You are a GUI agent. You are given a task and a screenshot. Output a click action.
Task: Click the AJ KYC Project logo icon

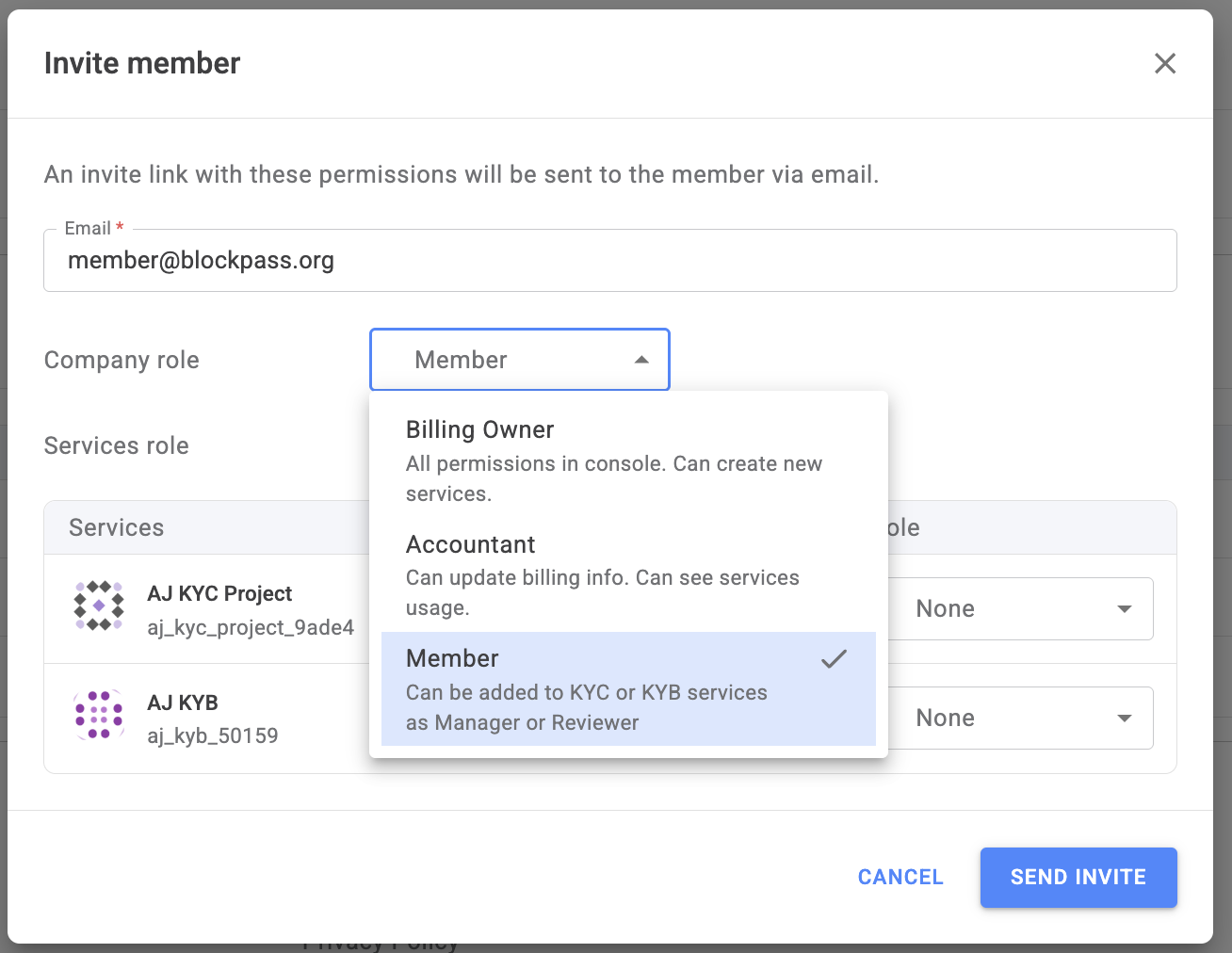pyautogui.click(x=99, y=606)
